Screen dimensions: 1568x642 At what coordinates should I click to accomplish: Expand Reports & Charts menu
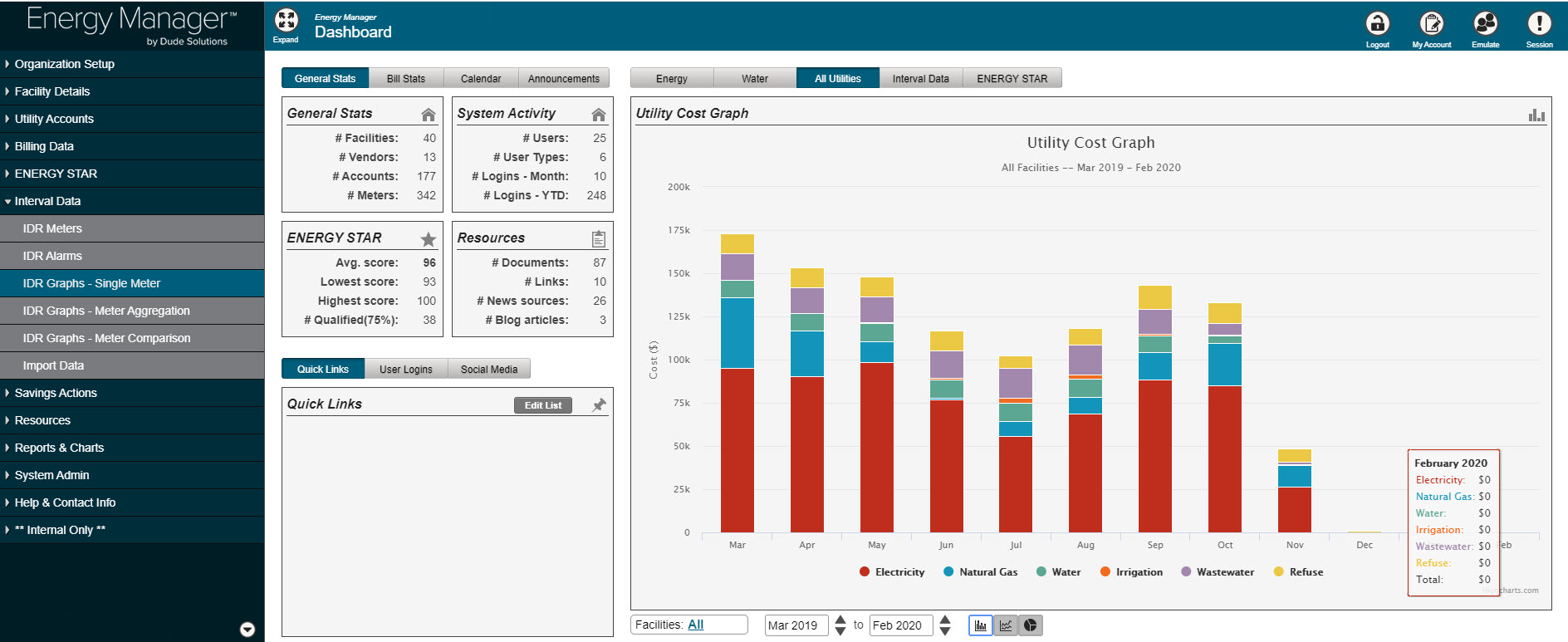point(132,448)
